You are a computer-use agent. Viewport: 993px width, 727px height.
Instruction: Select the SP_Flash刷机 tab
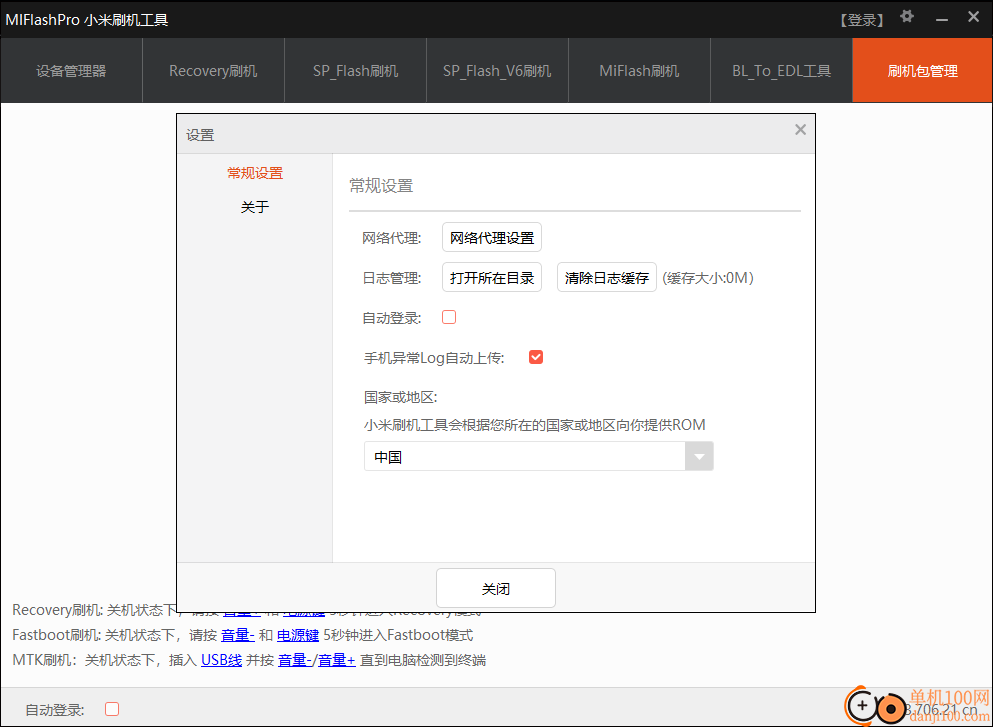[355, 70]
